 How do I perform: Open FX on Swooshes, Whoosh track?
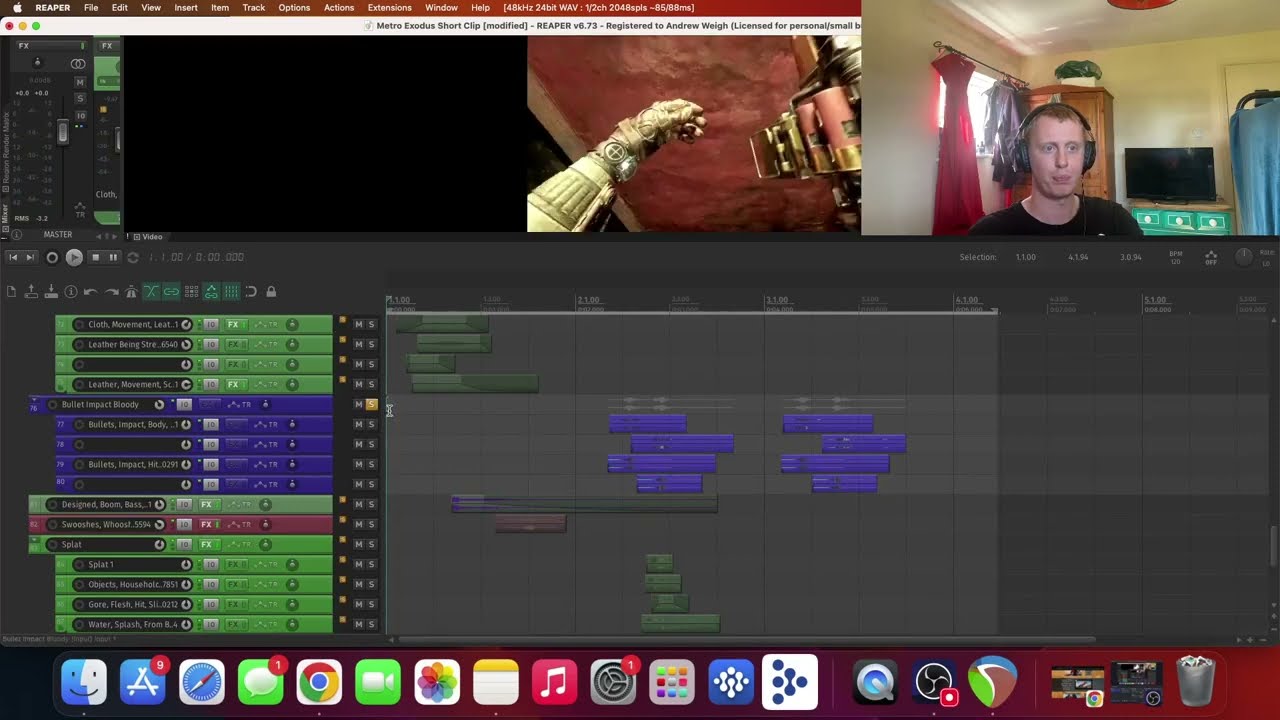[x=207, y=524]
